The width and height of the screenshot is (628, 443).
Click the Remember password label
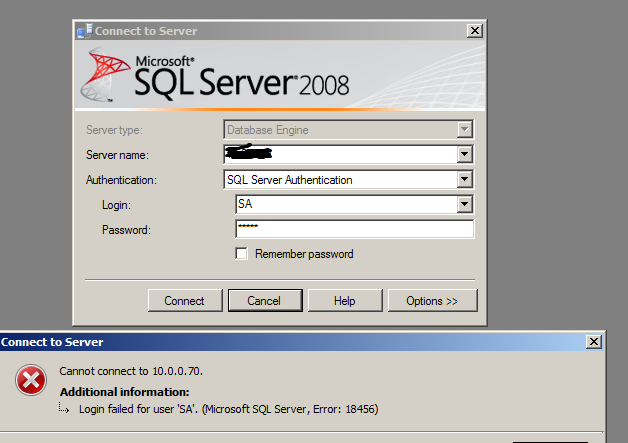pos(304,254)
